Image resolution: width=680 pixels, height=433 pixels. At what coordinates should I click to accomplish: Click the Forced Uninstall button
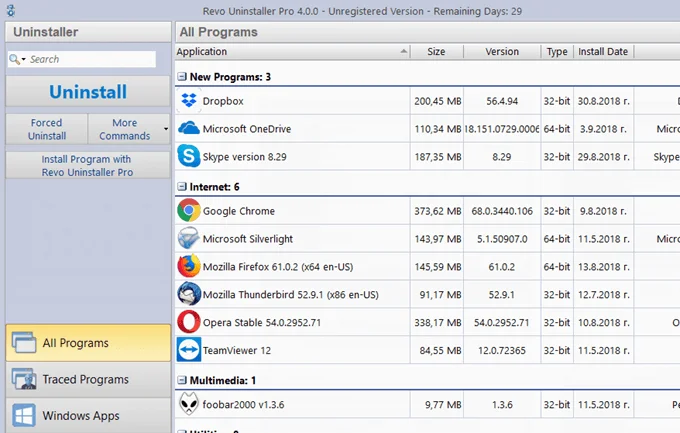47,129
